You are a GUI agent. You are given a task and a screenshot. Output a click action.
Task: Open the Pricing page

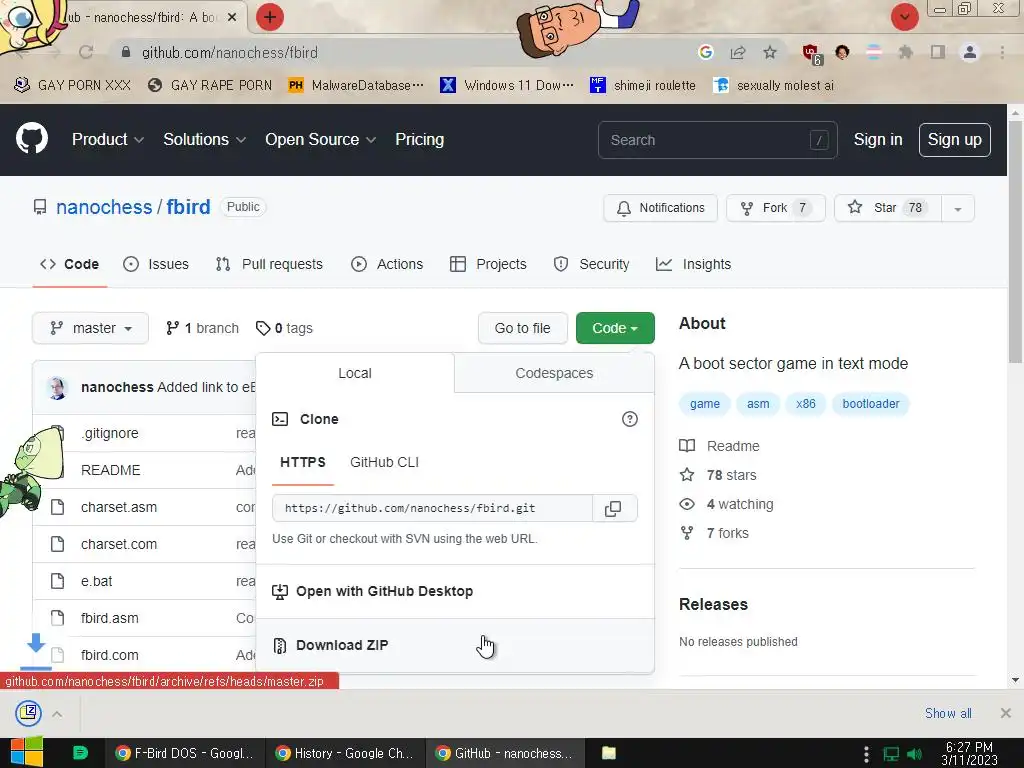coord(419,139)
